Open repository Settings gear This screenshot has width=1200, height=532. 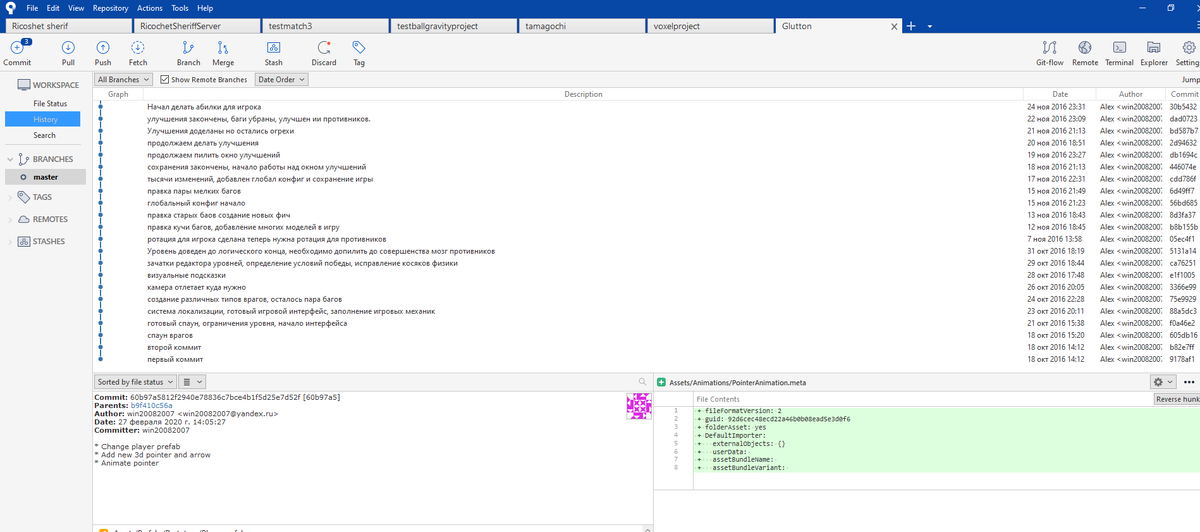click(x=1187, y=47)
